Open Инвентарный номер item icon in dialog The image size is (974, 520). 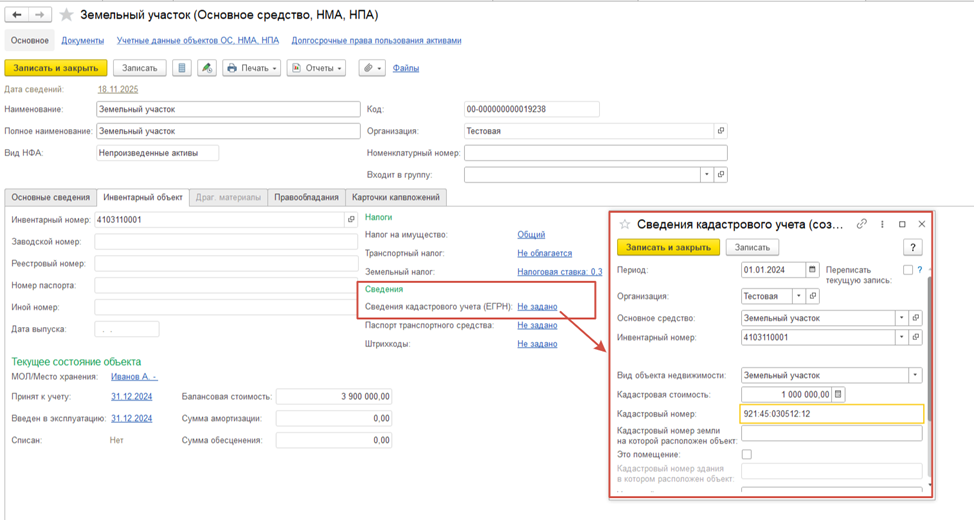coord(916,337)
